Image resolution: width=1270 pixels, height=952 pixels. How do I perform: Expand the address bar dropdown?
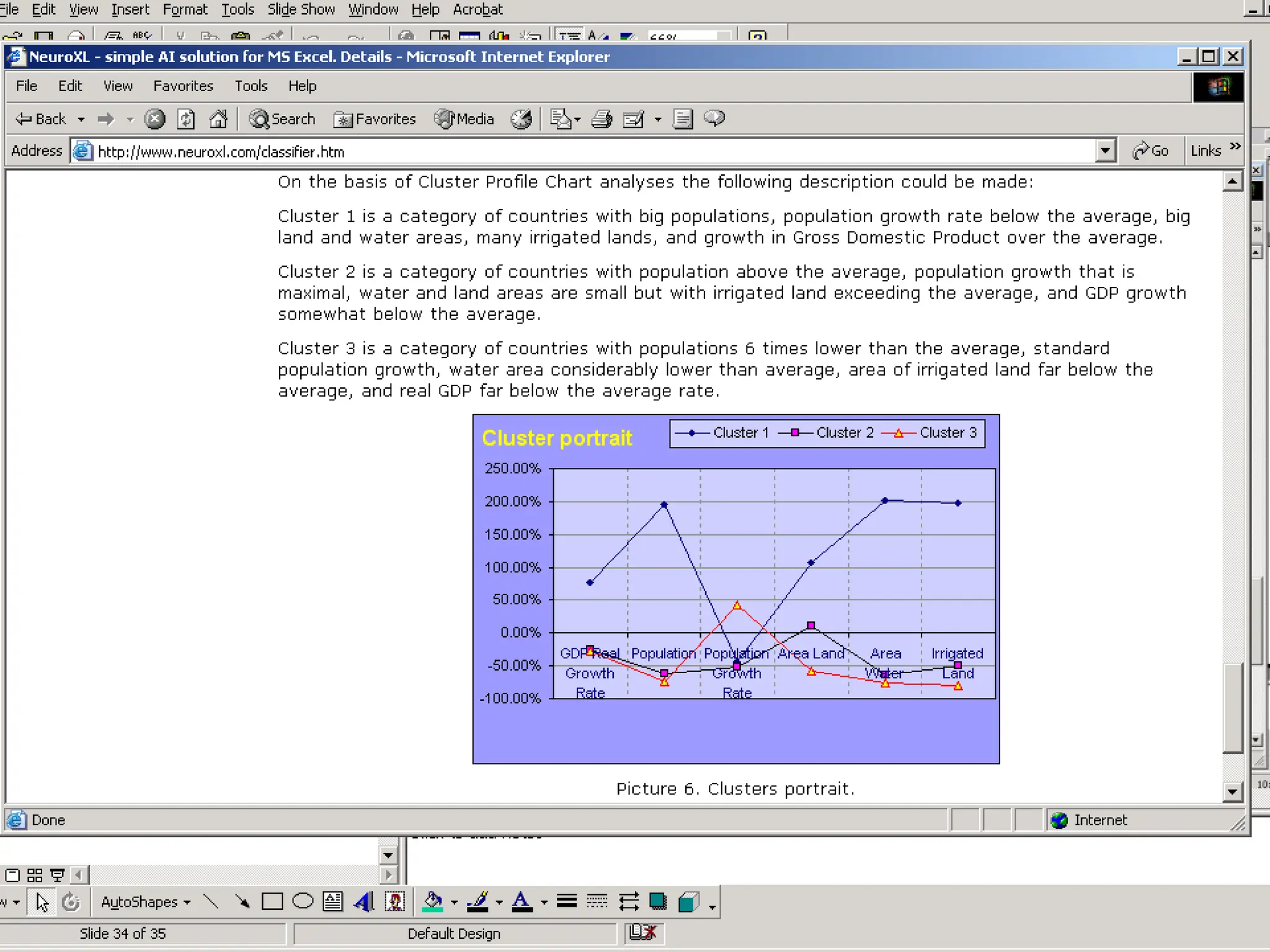tap(1105, 151)
